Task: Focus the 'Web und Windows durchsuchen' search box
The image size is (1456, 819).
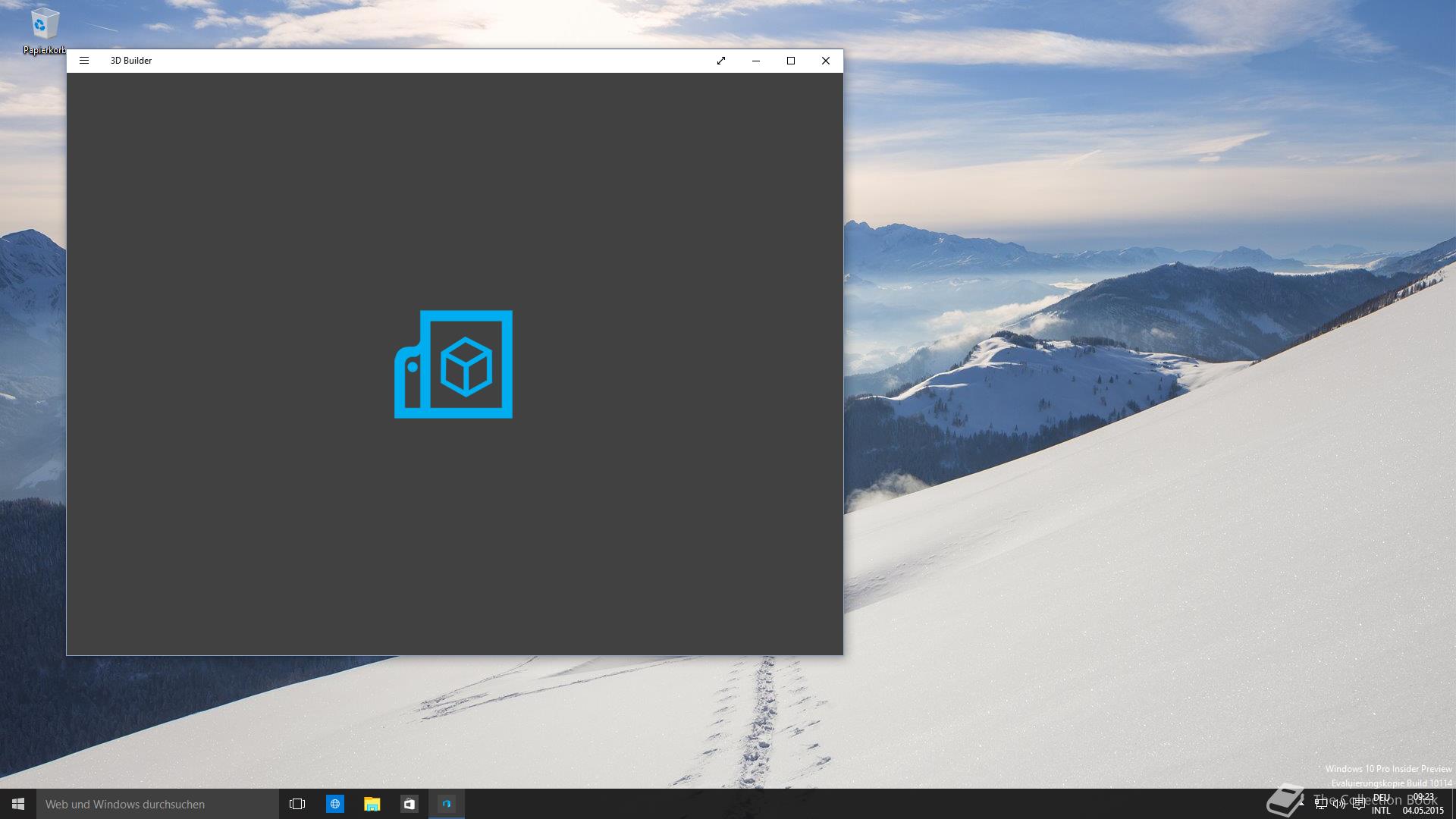Action: click(x=158, y=804)
